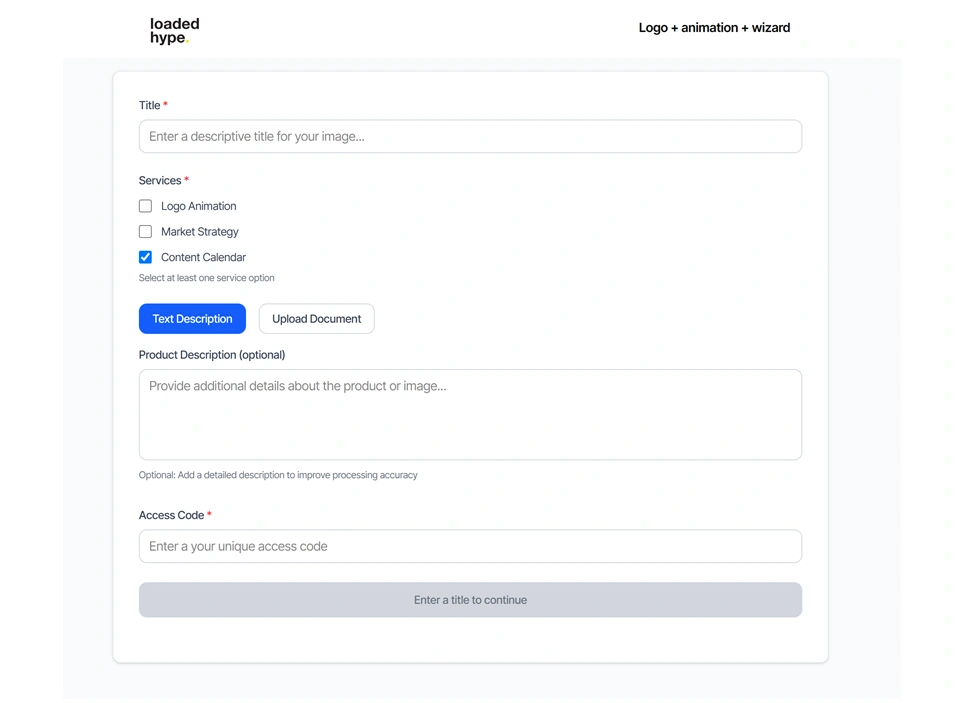Focus the Access Code input field
Image resolution: width=965 pixels, height=703 pixels.
470,547
